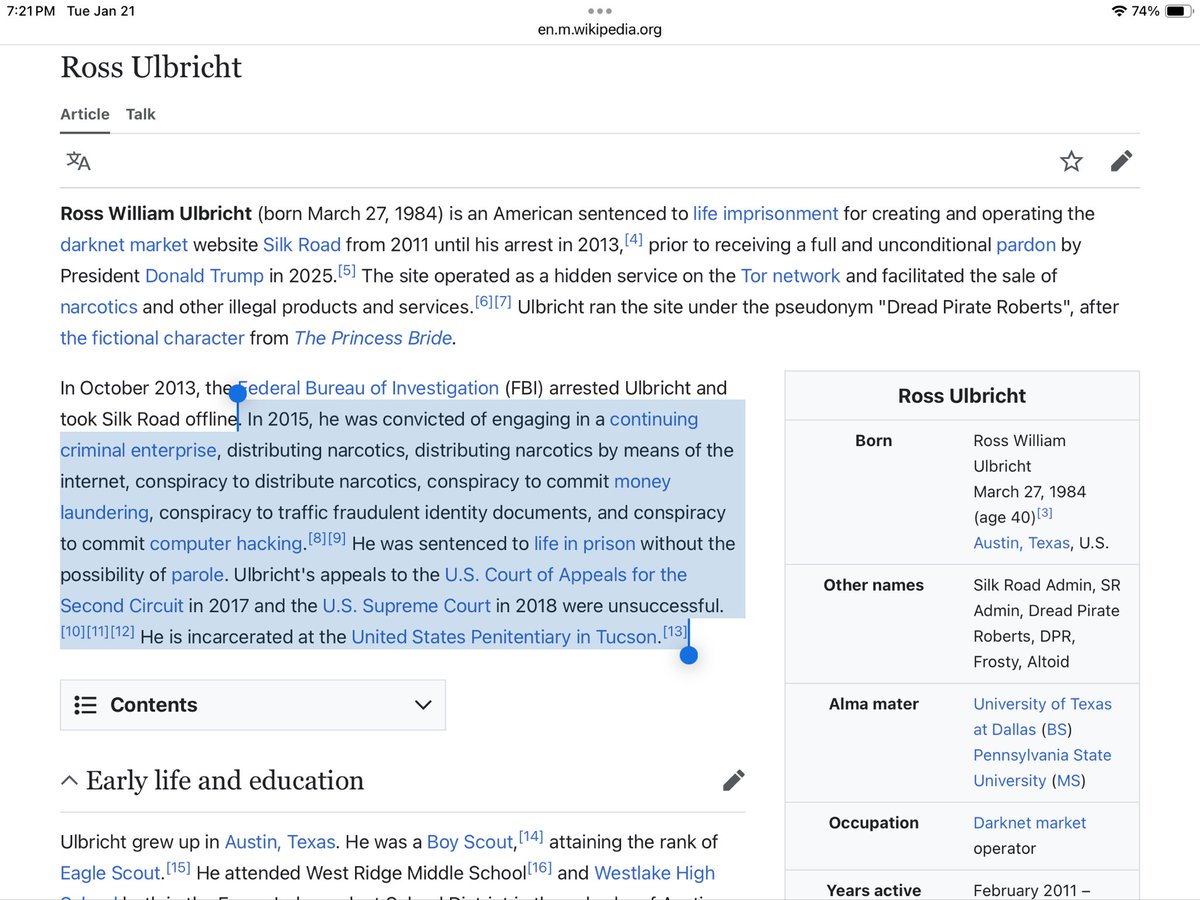
Task: Add page to watchlist with star icon
Action: tap(1071, 161)
